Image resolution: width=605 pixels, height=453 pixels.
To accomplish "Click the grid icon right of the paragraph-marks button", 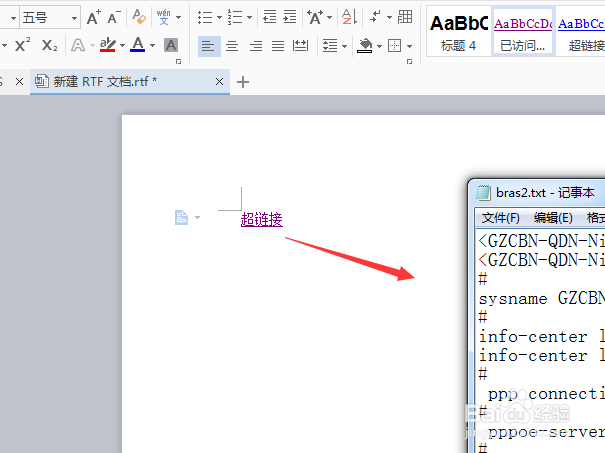I will [405, 17].
